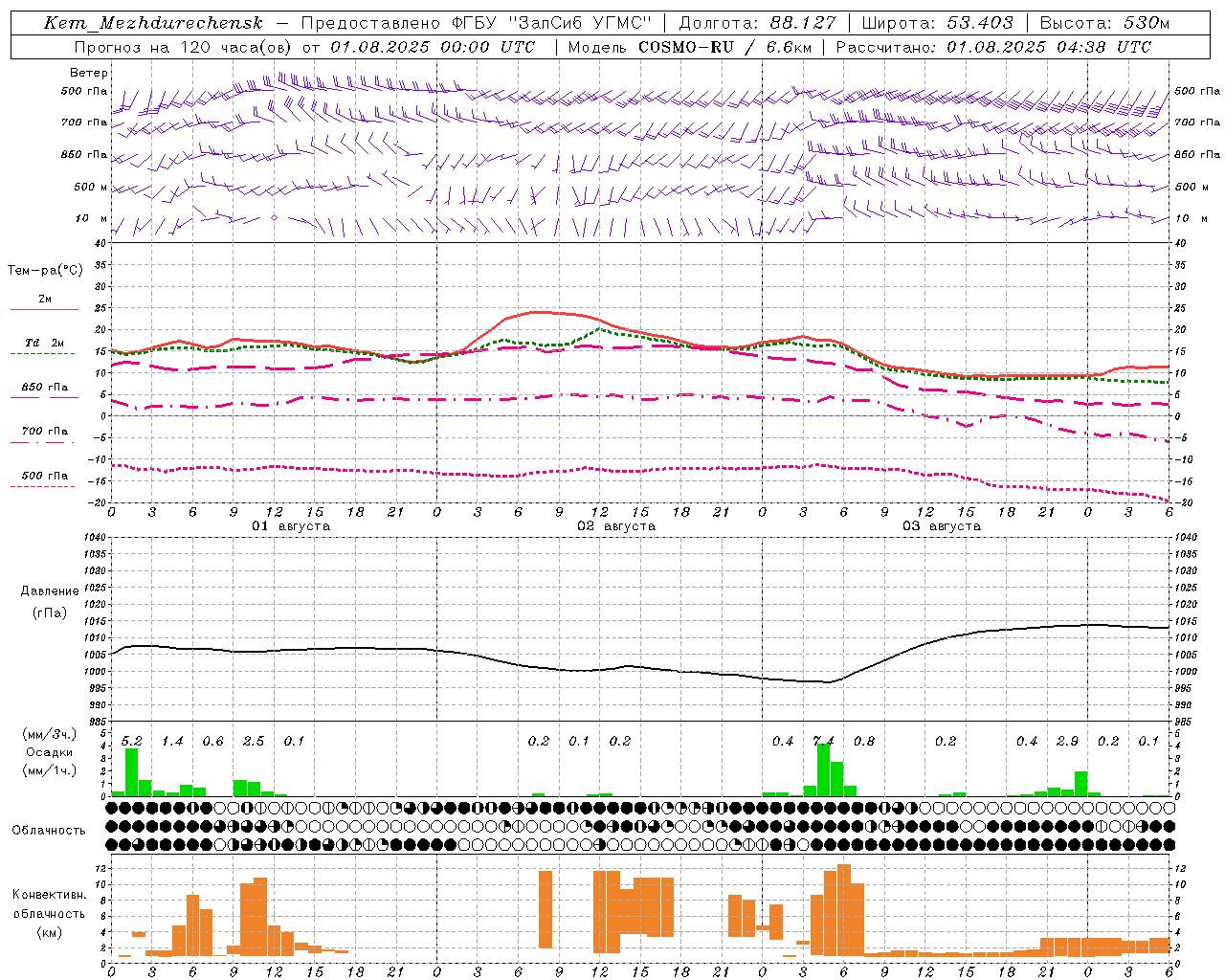Click the 'Давление' pressure panel label
The width and height of the screenshot is (1225, 980).
click(x=50, y=591)
